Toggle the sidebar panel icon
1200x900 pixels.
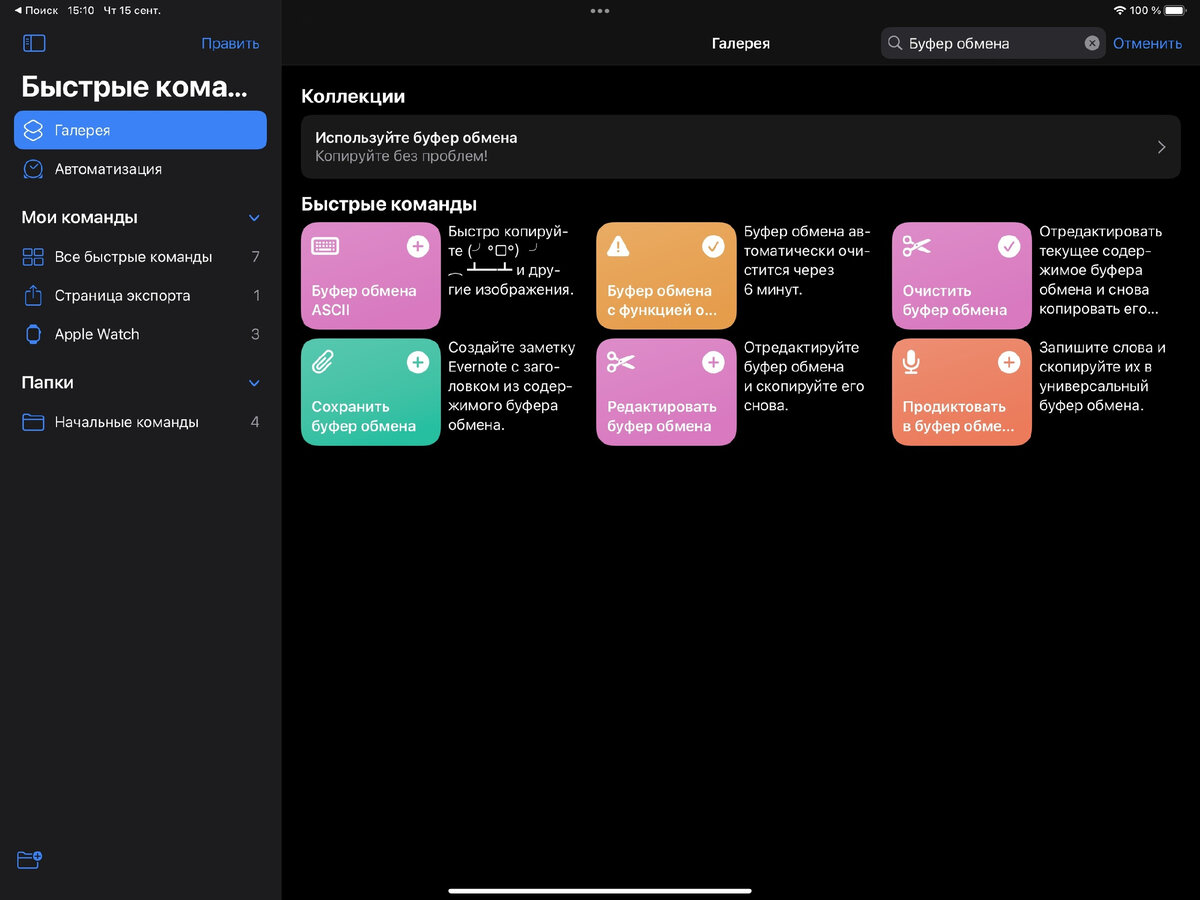pos(34,43)
